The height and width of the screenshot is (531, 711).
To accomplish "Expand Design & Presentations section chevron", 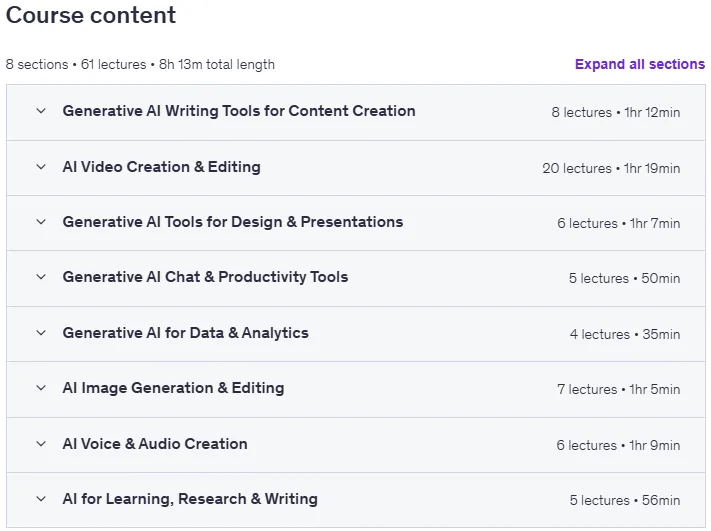I will (41, 222).
